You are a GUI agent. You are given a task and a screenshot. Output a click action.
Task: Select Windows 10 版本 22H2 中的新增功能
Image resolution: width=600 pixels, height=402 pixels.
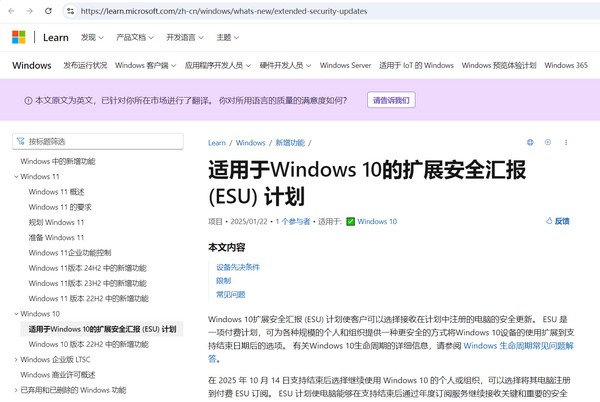88,345
